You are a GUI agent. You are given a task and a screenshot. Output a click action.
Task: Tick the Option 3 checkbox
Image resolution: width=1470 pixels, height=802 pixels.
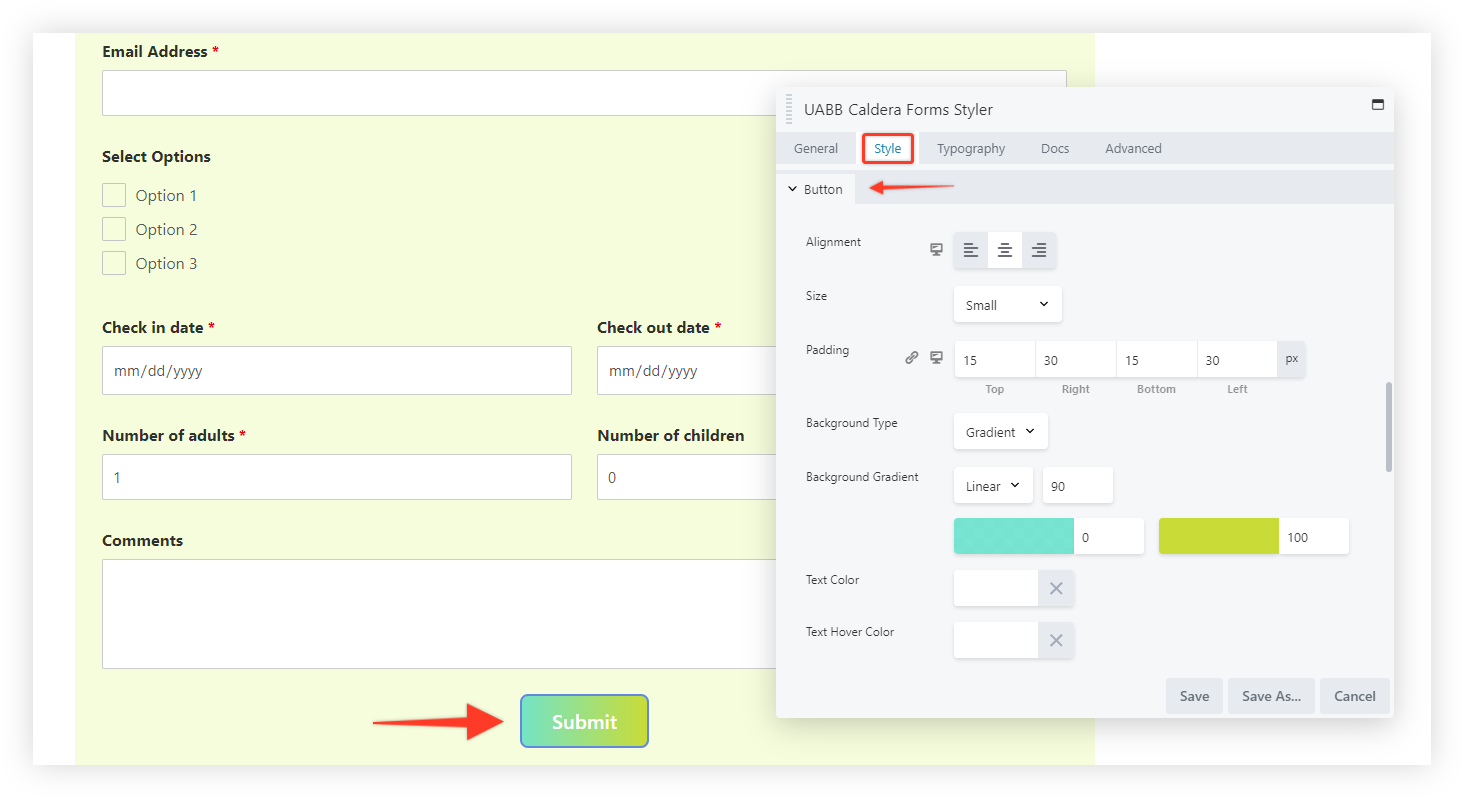(114, 263)
